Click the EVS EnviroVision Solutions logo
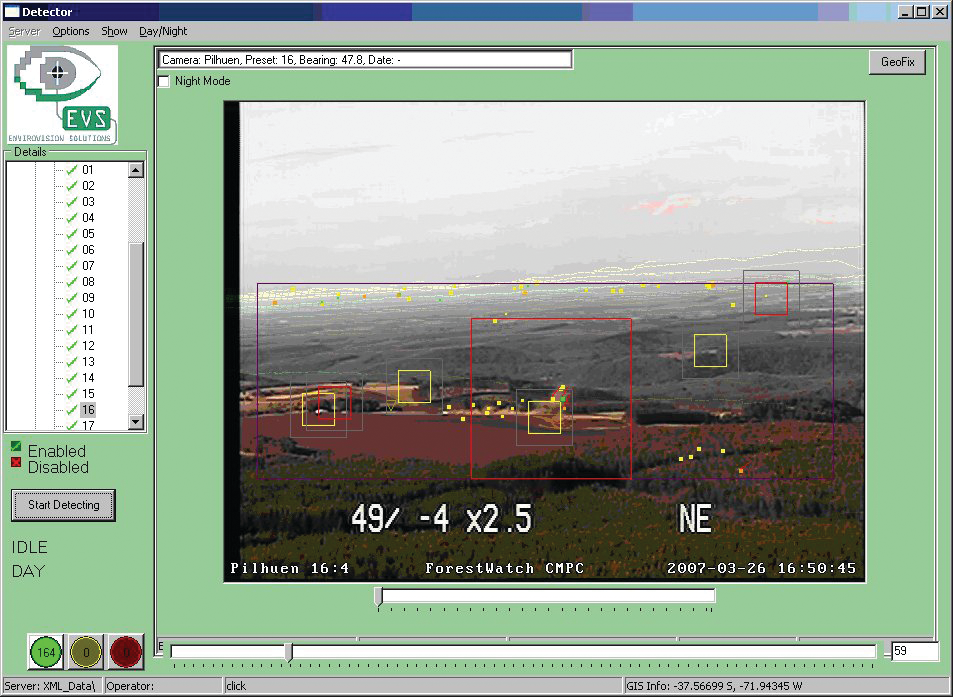This screenshot has height=697, width=953. (x=62, y=93)
